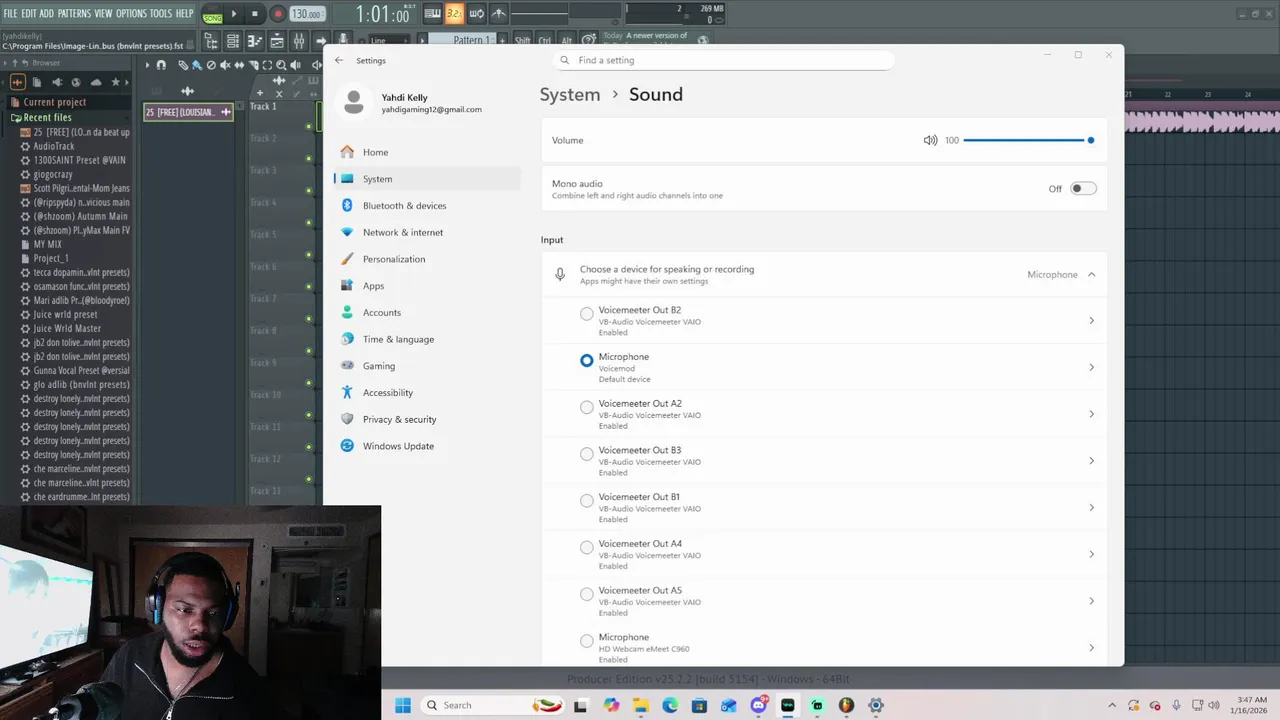The height and width of the screenshot is (720, 1280).
Task: Open Home in the Settings sidebar
Action: 427,152
